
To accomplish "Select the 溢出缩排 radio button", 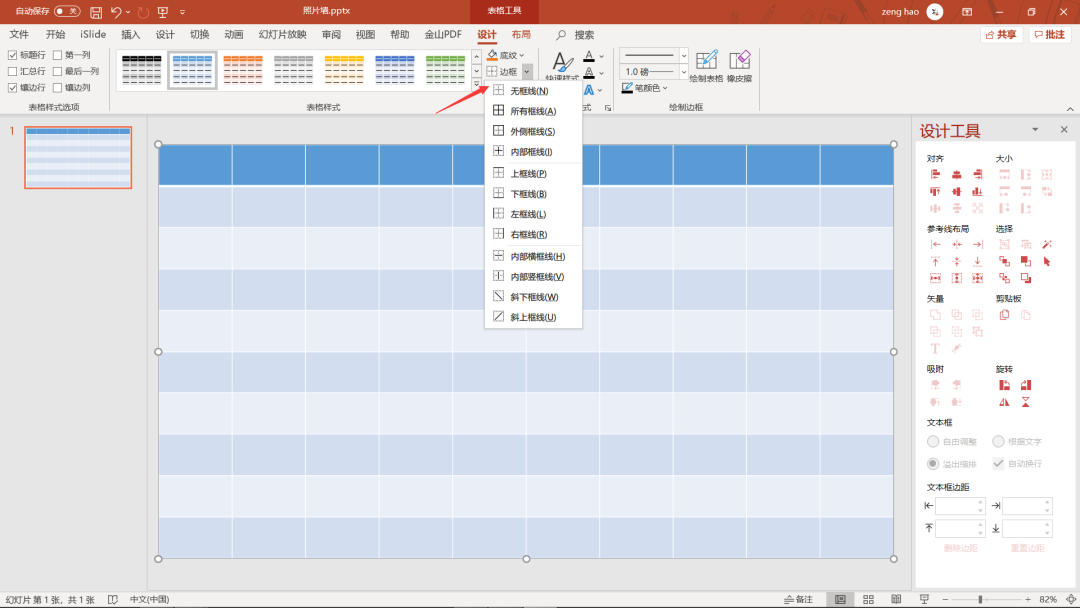I will click(x=933, y=463).
